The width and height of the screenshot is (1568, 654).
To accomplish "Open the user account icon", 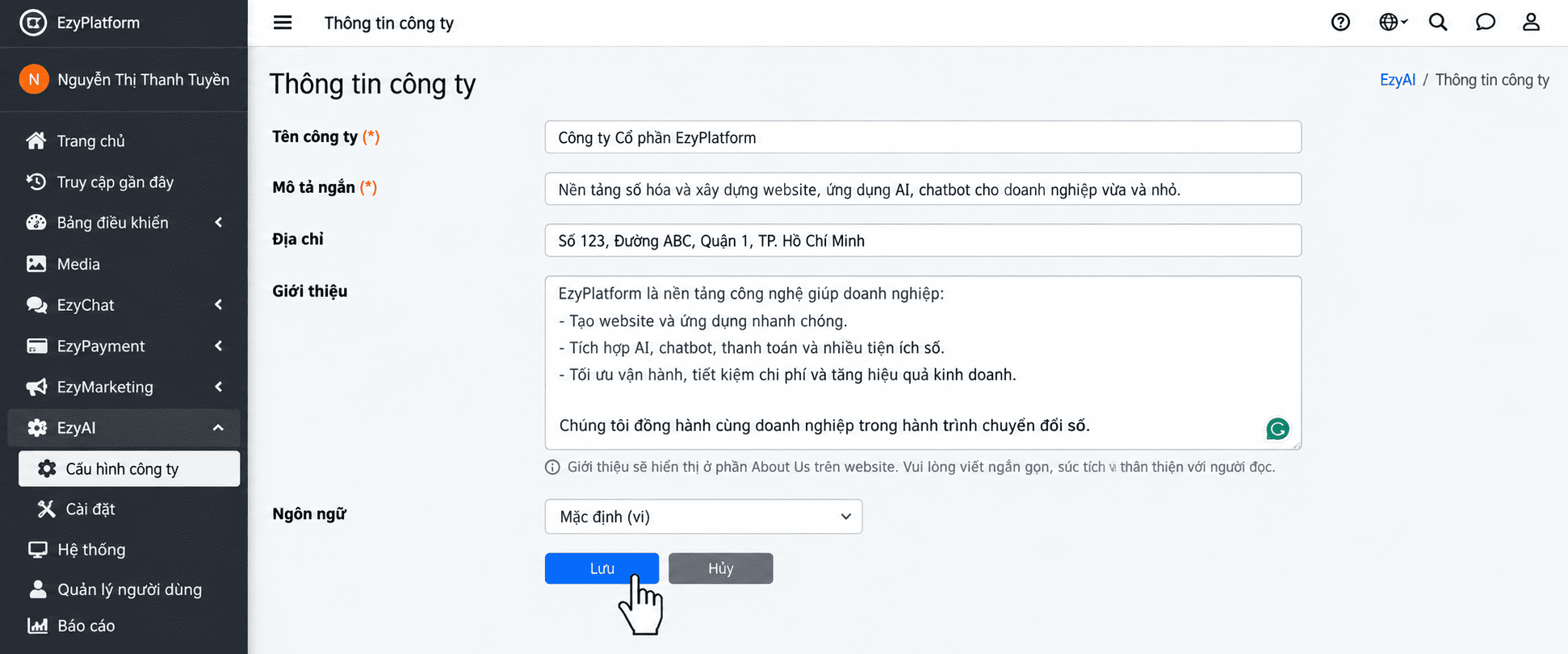I will pos(1531,23).
